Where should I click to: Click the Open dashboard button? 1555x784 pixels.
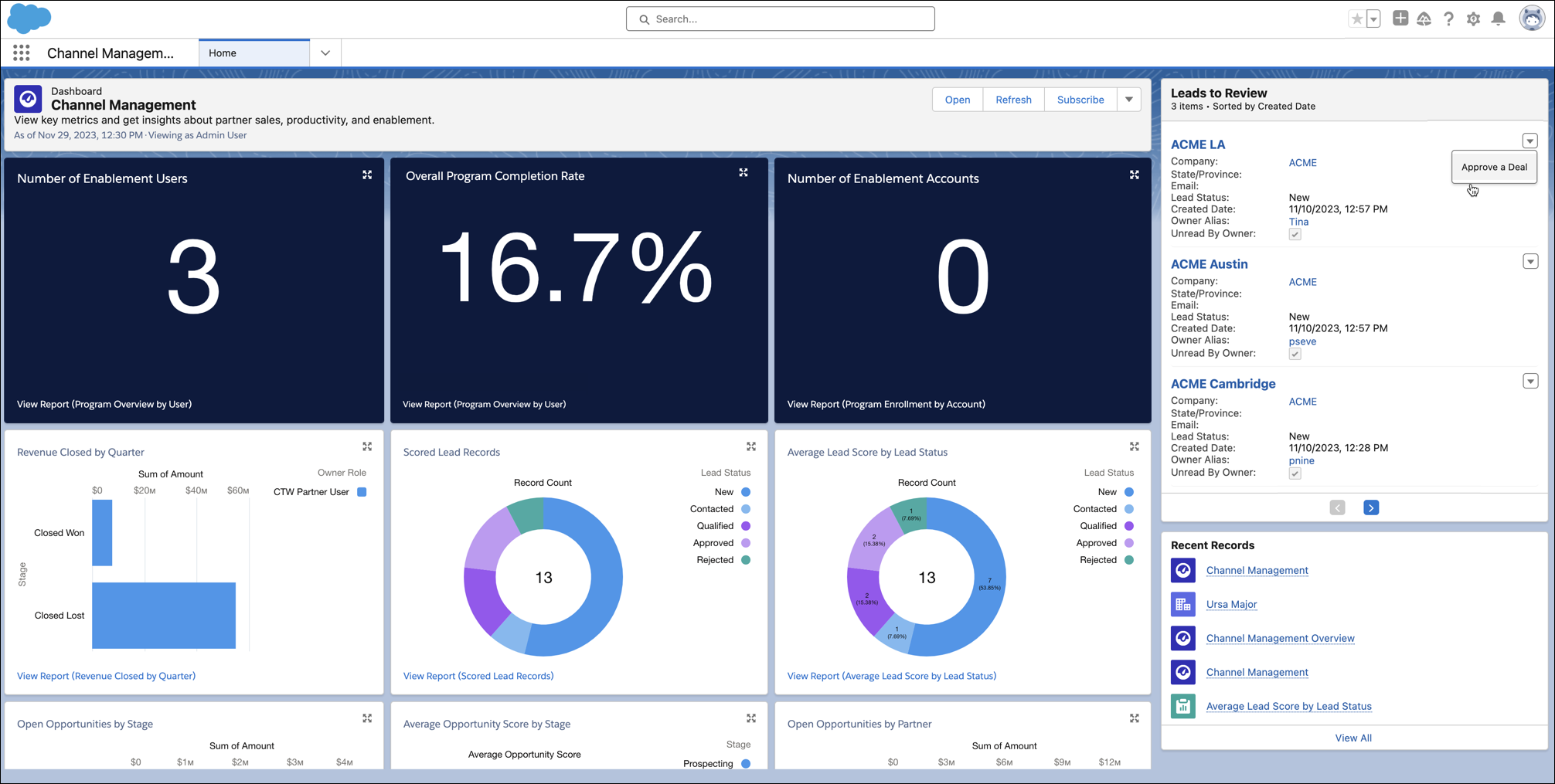958,100
